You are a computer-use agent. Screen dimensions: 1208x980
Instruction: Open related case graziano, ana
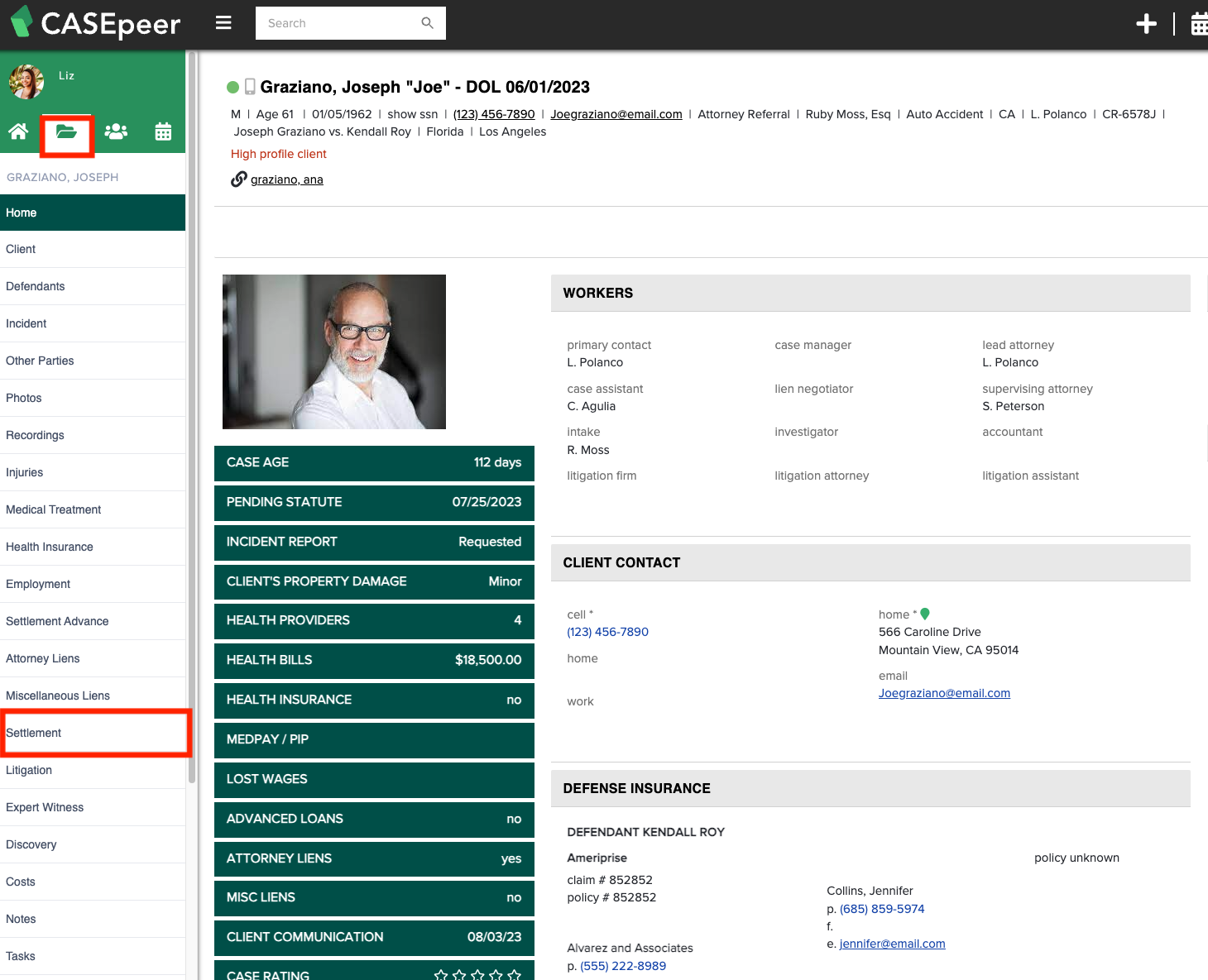tap(287, 179)
